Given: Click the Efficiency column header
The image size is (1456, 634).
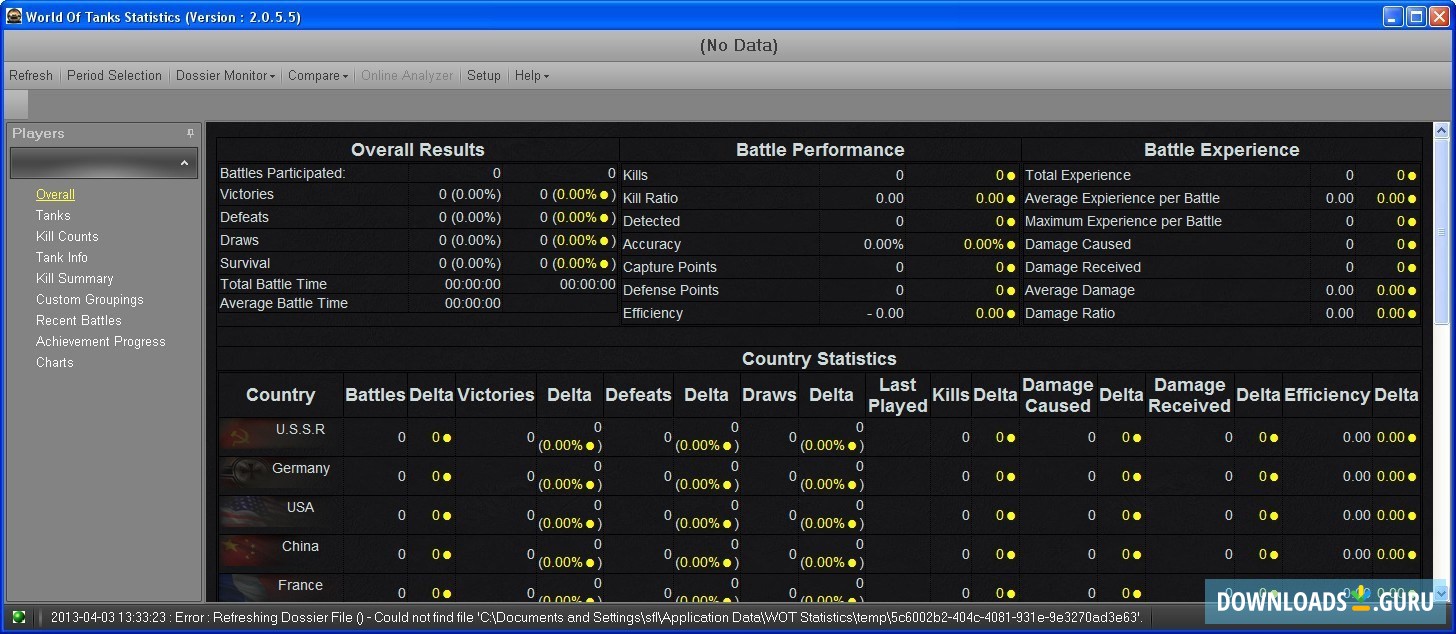Looking at the screenshot, I should tap(1327, 395).
